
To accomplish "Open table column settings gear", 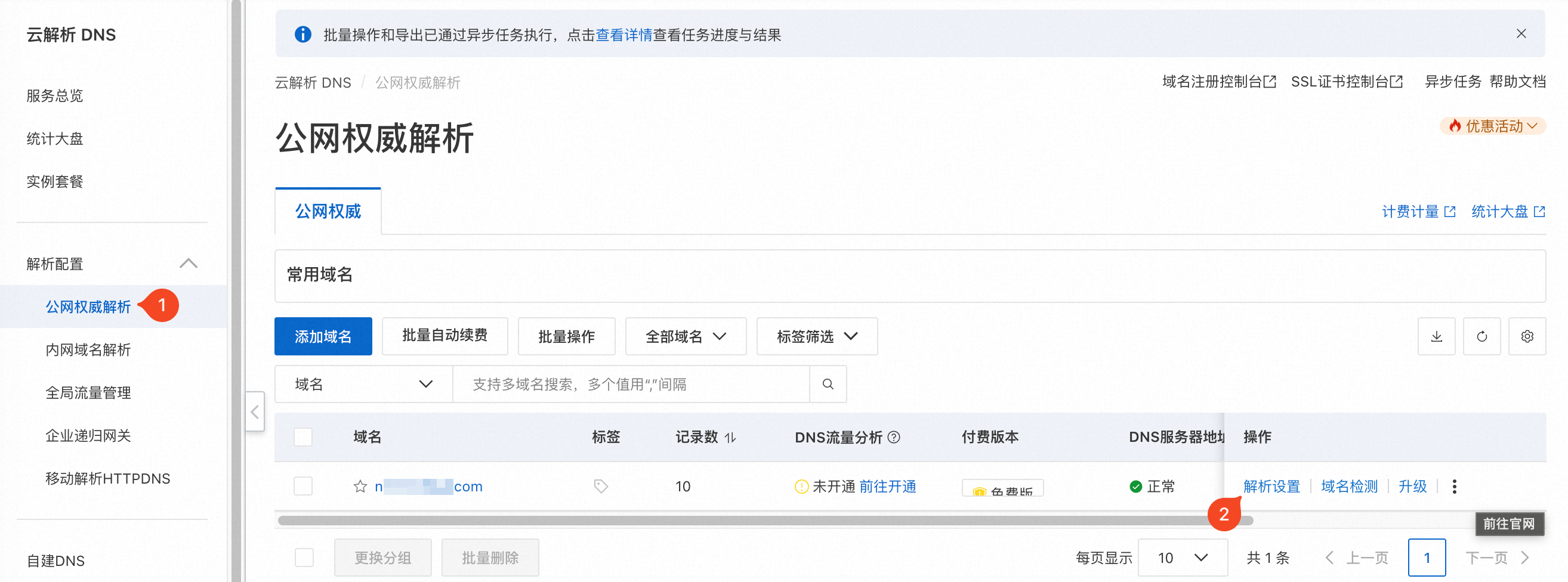I will click(1527, 336).
